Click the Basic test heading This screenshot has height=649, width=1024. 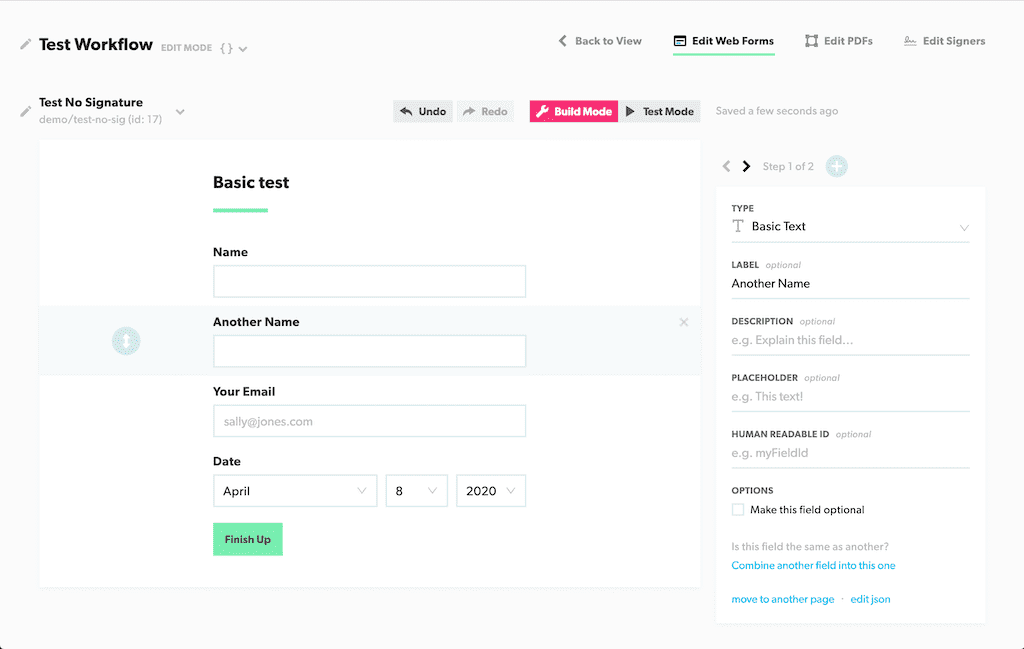coord(251,182)
